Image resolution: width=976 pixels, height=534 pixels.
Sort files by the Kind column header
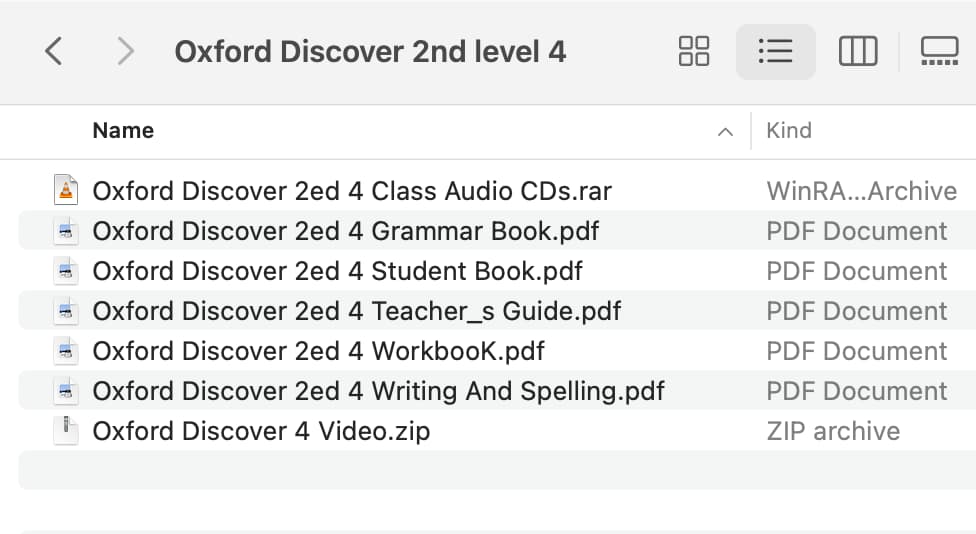click(x=789, y=131)
